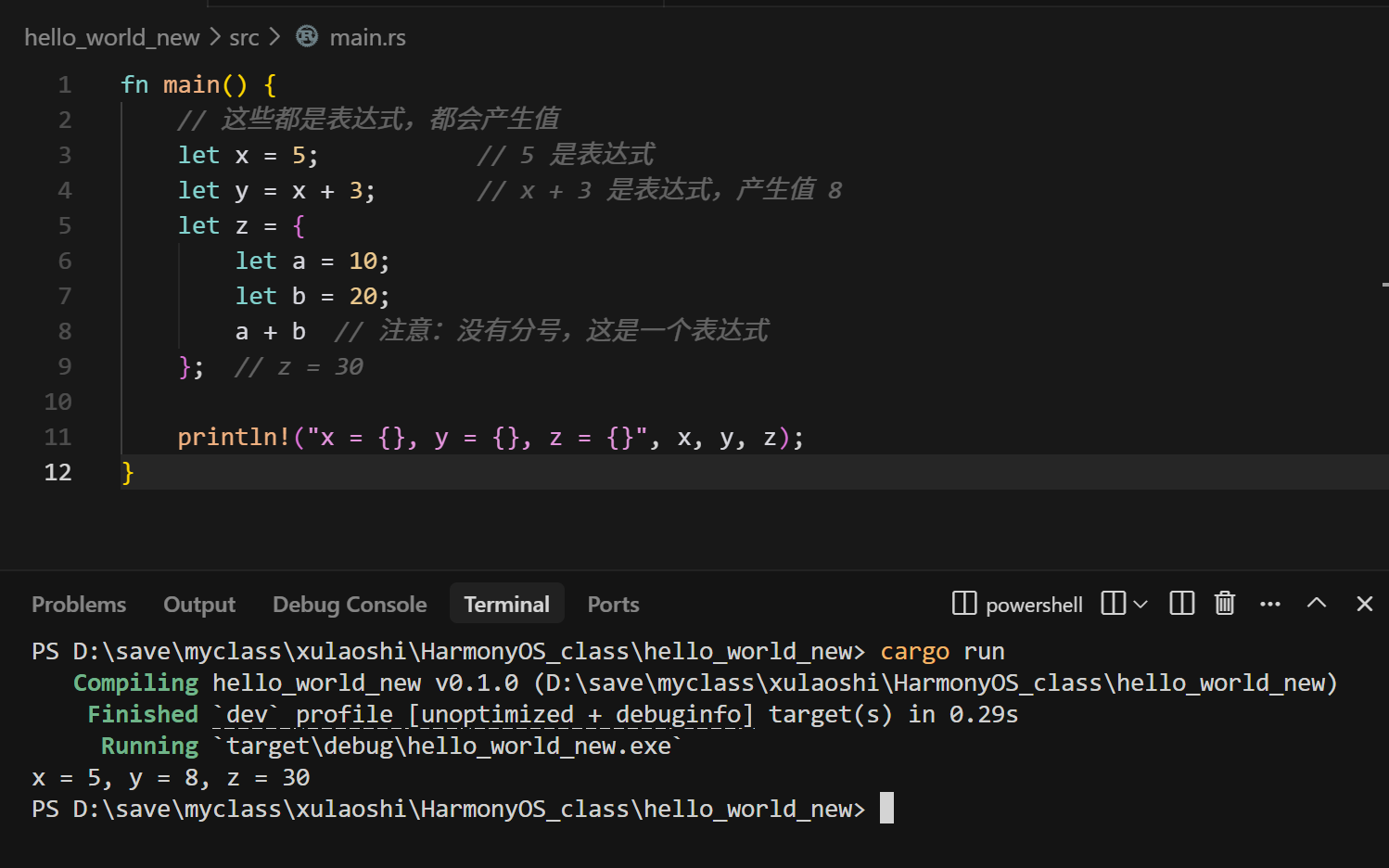The height and width of the screenshot is (868, 1389).
Task: Open terminal more actions ellipsis menu
Action: (1270, 604)
